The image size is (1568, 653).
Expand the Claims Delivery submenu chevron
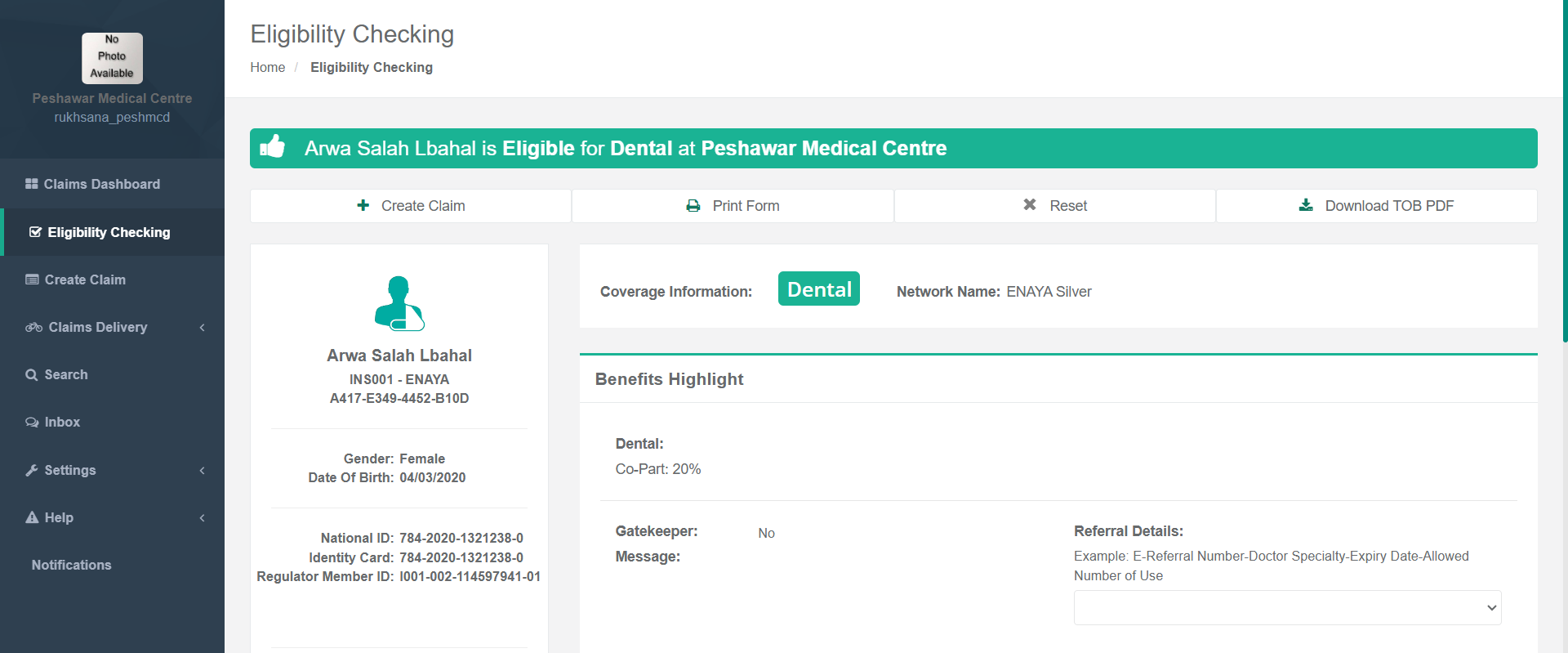coord(202,328)
